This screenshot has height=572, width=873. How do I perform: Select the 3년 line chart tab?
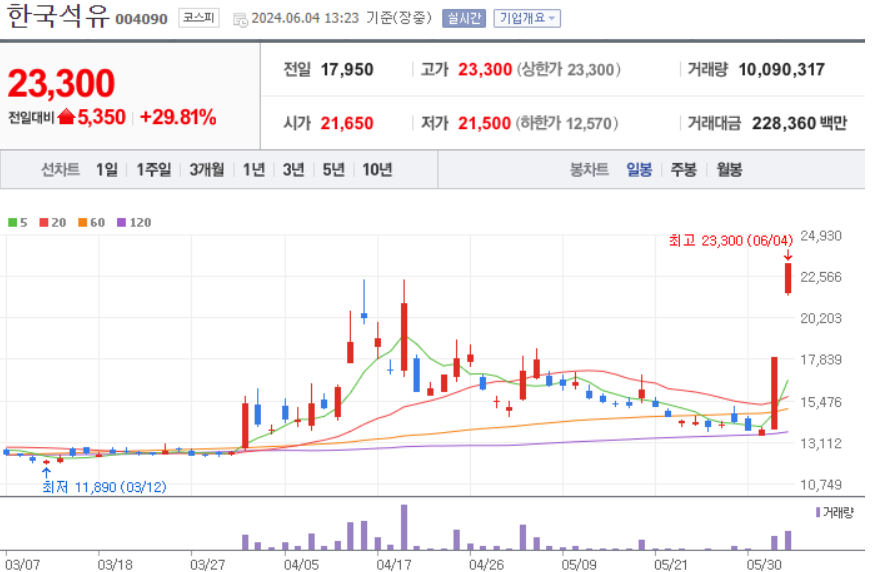coord(293,169)
